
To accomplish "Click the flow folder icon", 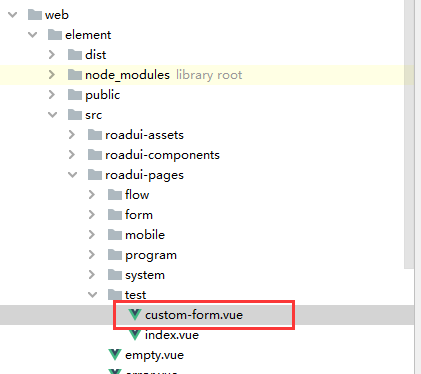I will [115, 195].
